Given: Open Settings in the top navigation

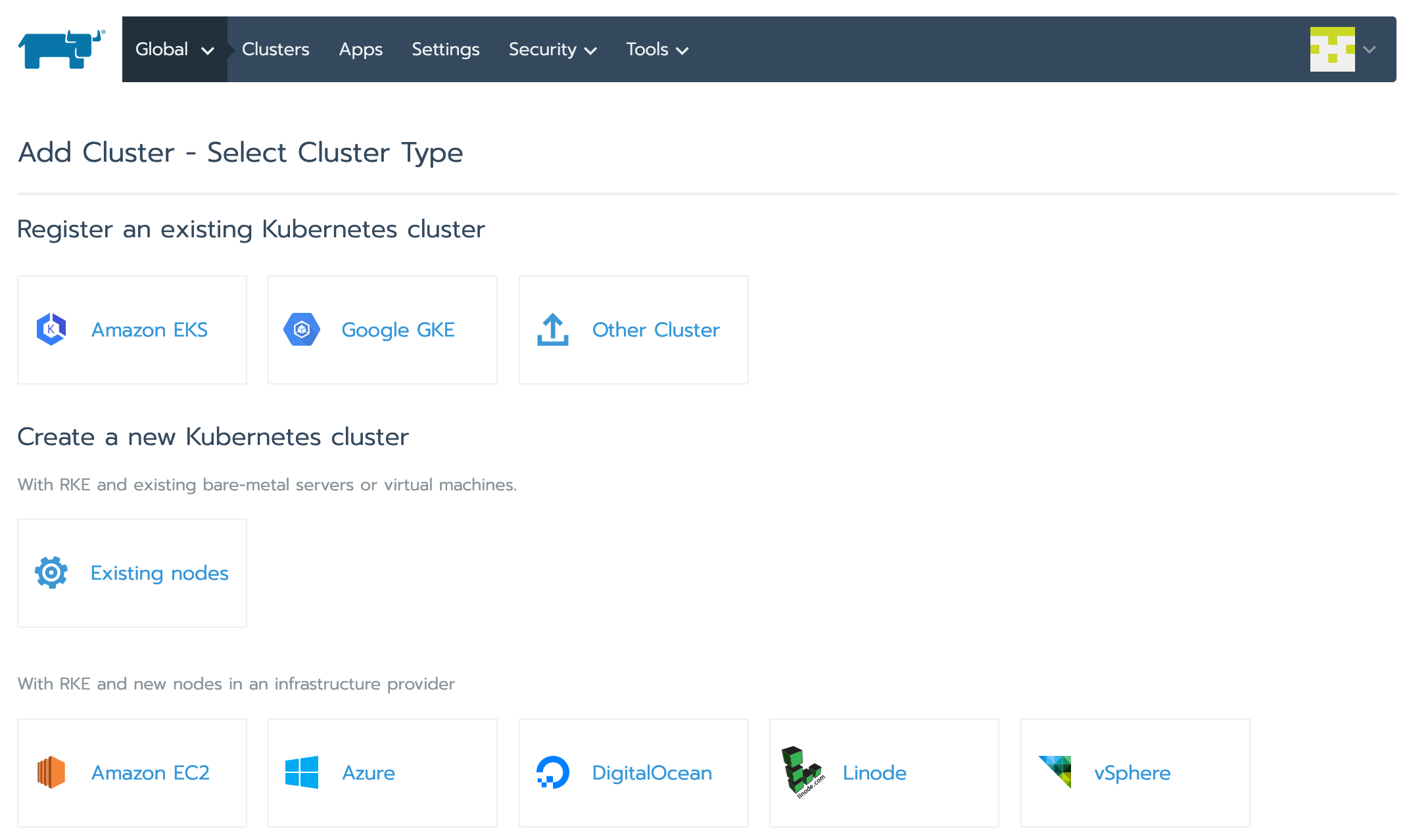Looking at the screenshot, I should (445, 49).
